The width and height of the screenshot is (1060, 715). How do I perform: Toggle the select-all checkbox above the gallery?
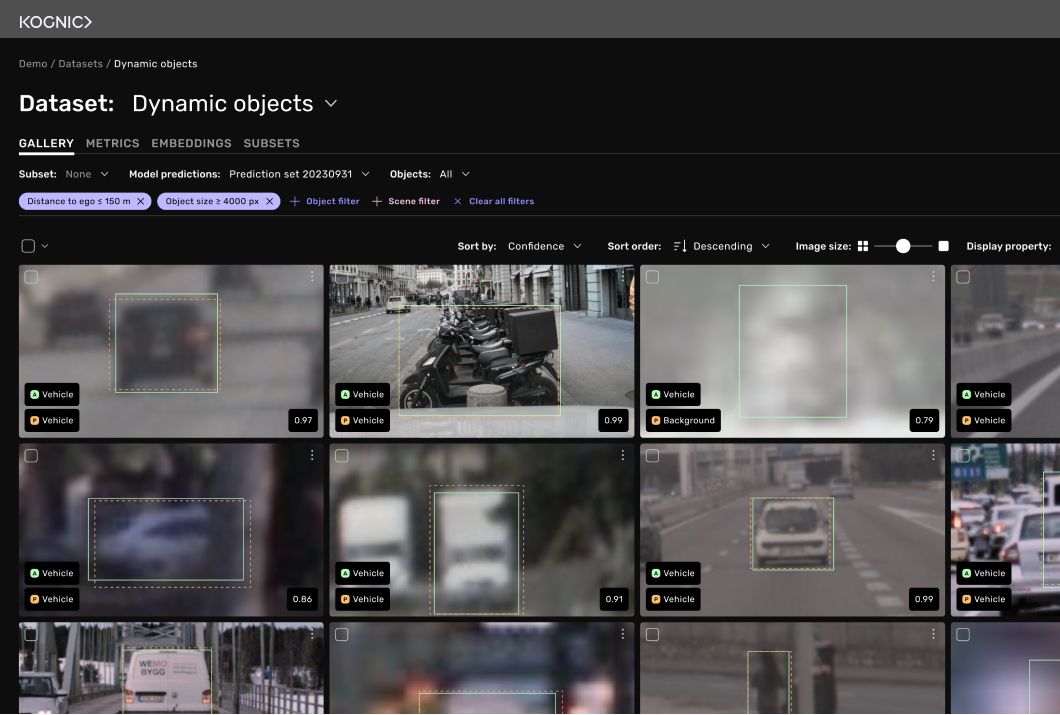click(28, 246)
